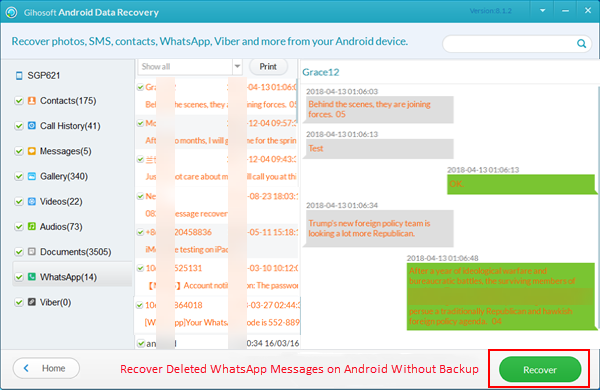The height and width of the screenshot is (390, 600).
Task: Go back with the Home button
Action: coord(46,368)
